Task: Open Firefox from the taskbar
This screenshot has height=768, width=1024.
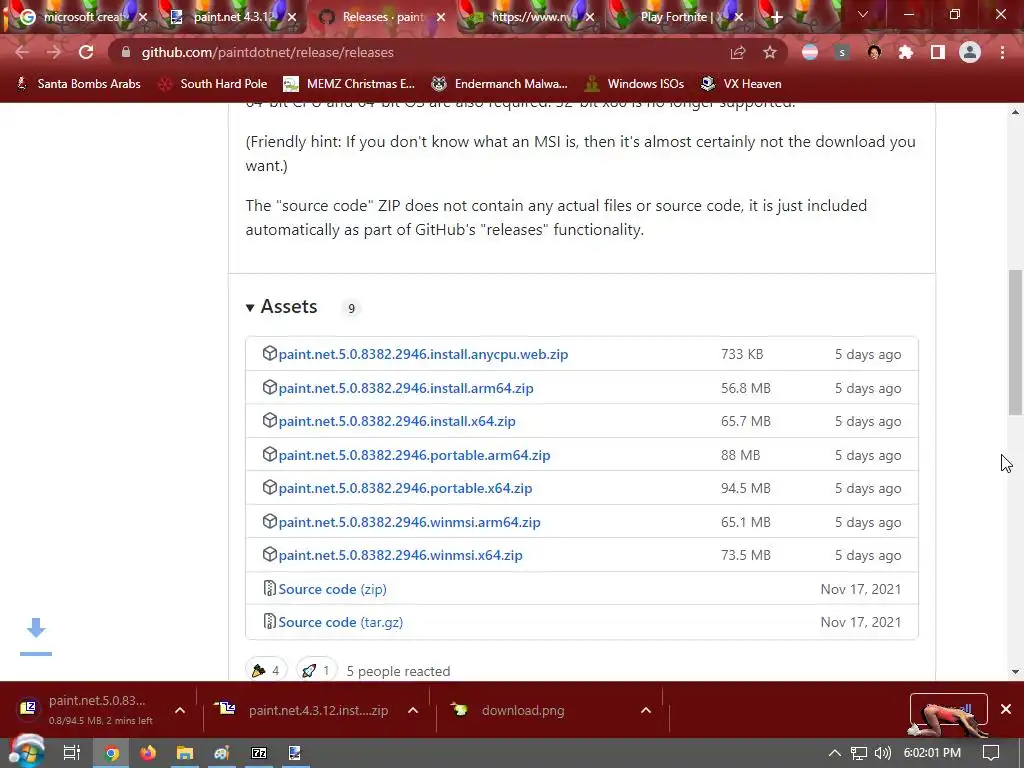Action: 148,753
